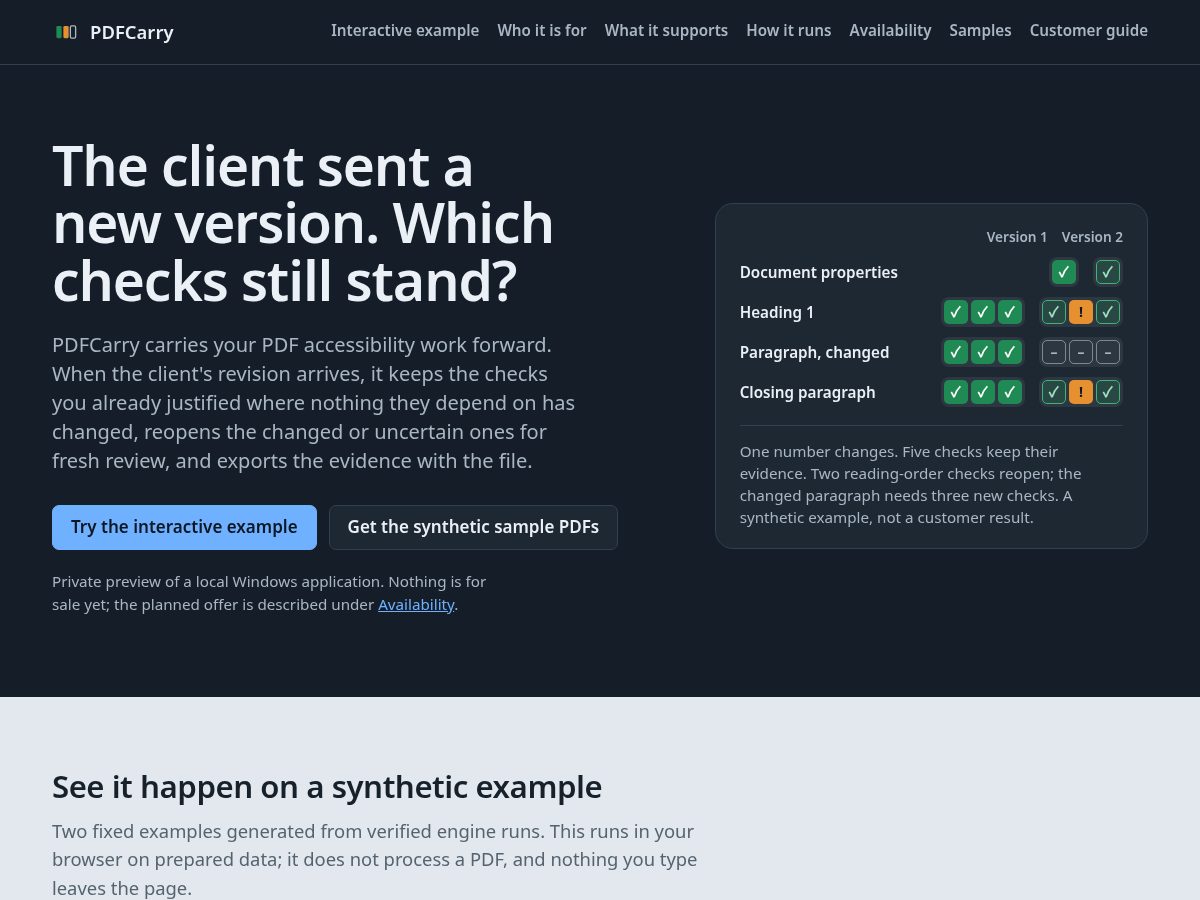1200x900 pixels.
Task: Click first green check in Closing paragraph Version 1
Action: (956, 392)
